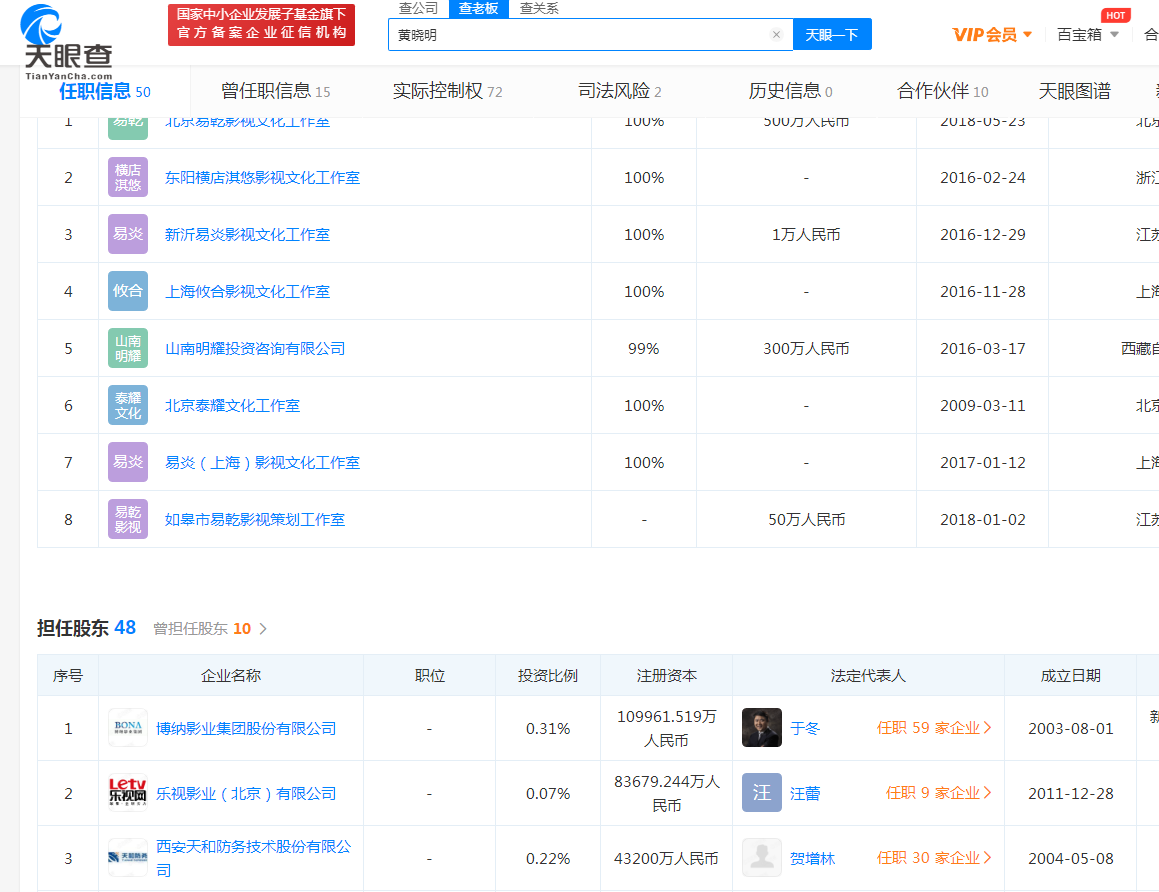The image size is (1159, 892).
Task: Expand the 百宝箱 dropdown menu
Action: 1087,35
